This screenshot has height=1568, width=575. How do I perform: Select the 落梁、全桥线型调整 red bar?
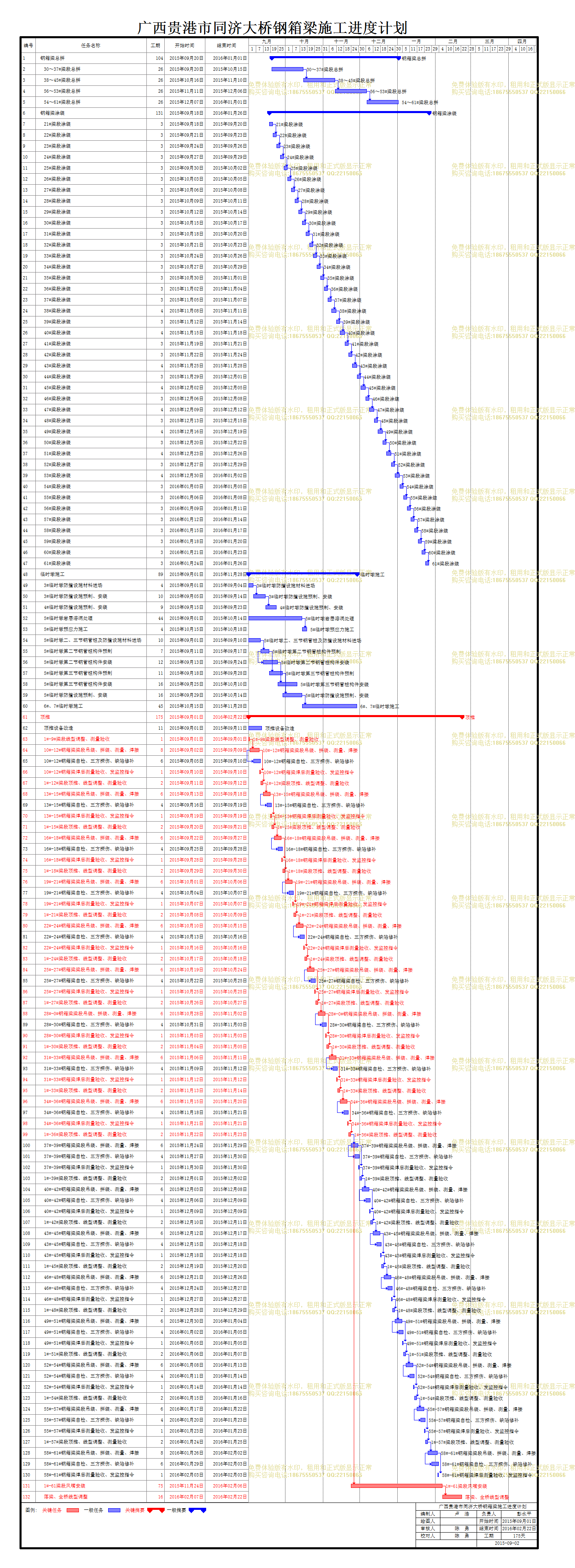pos(452,1496)
